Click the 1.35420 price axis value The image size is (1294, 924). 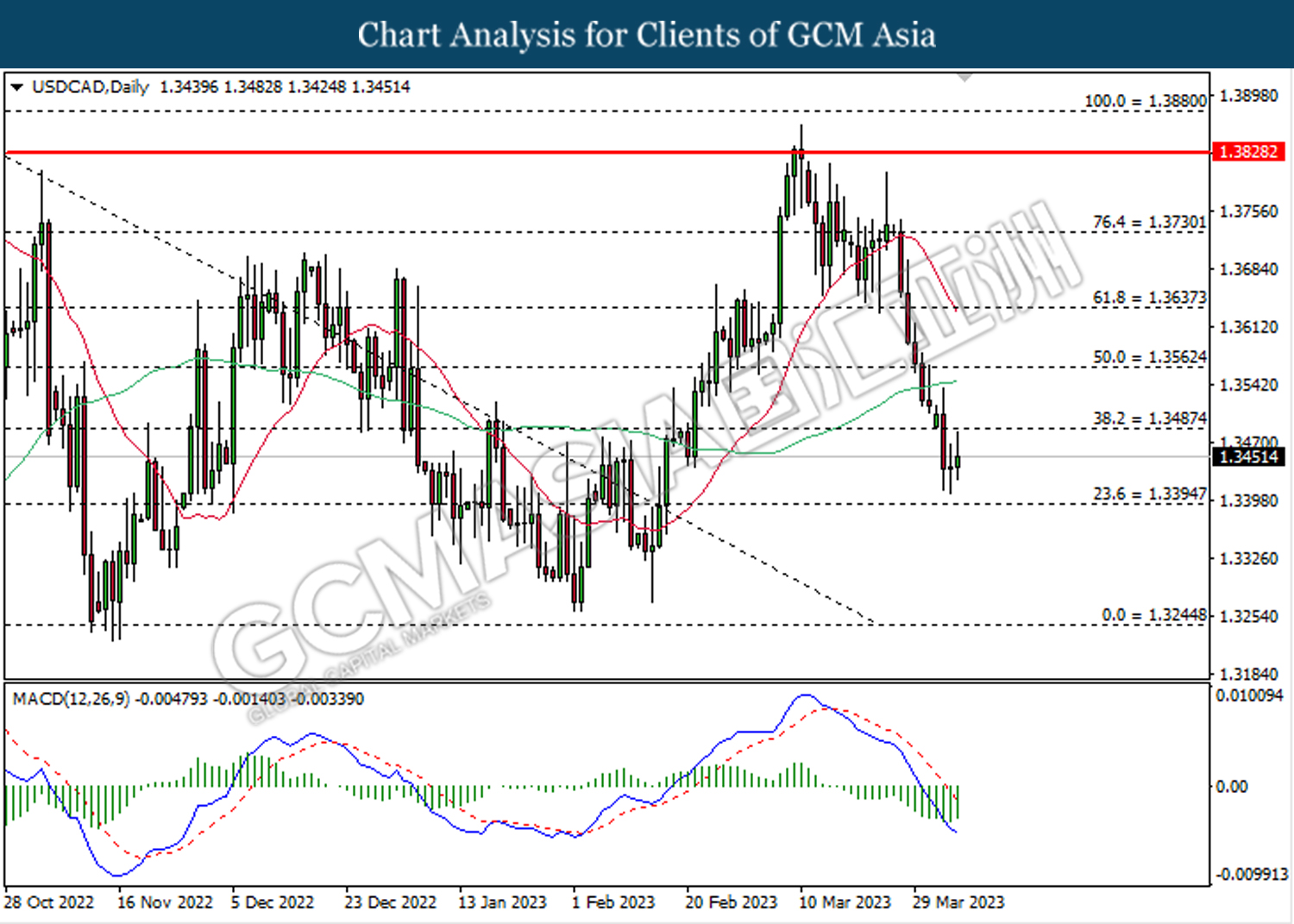pyautogui.click(x=1248, y=385)
